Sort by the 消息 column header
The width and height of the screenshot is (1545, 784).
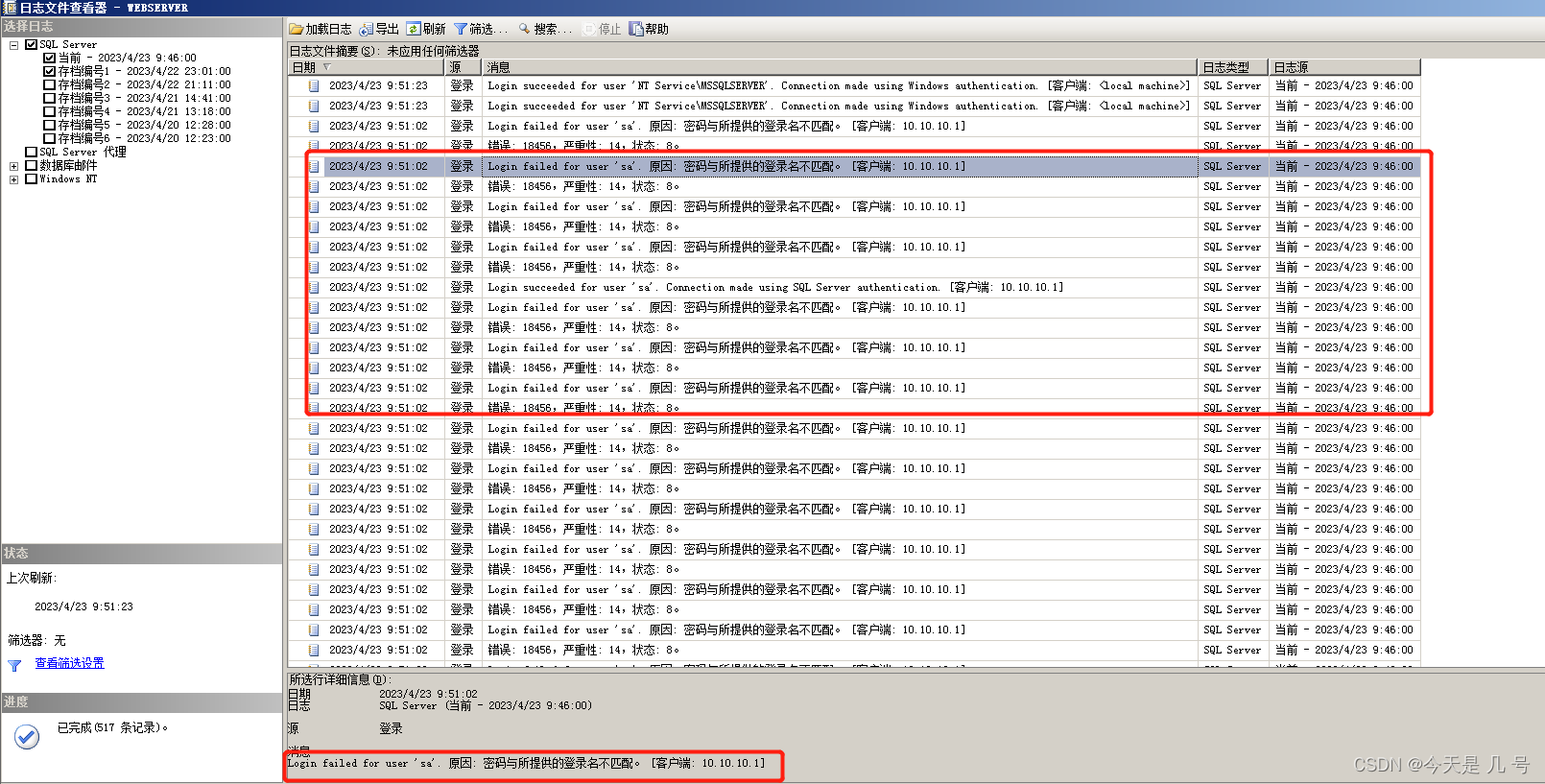(x=840, y=67)
